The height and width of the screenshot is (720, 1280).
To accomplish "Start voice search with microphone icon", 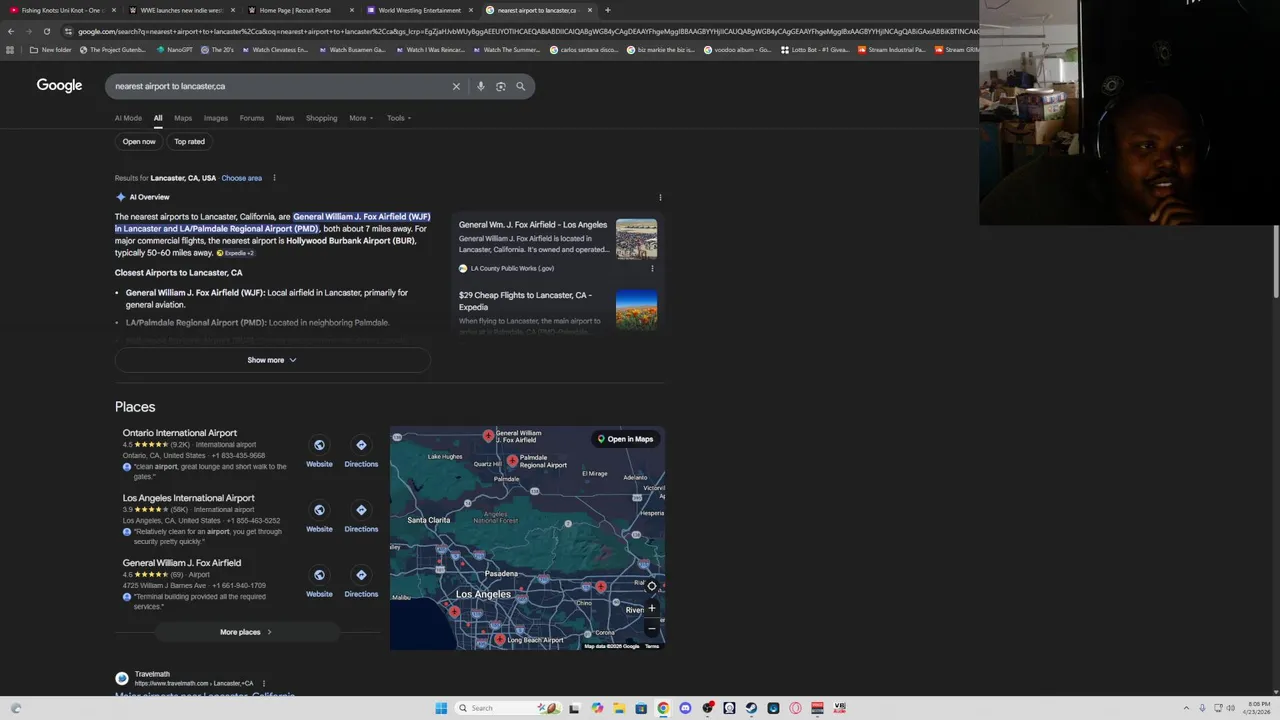I will 481,86.
